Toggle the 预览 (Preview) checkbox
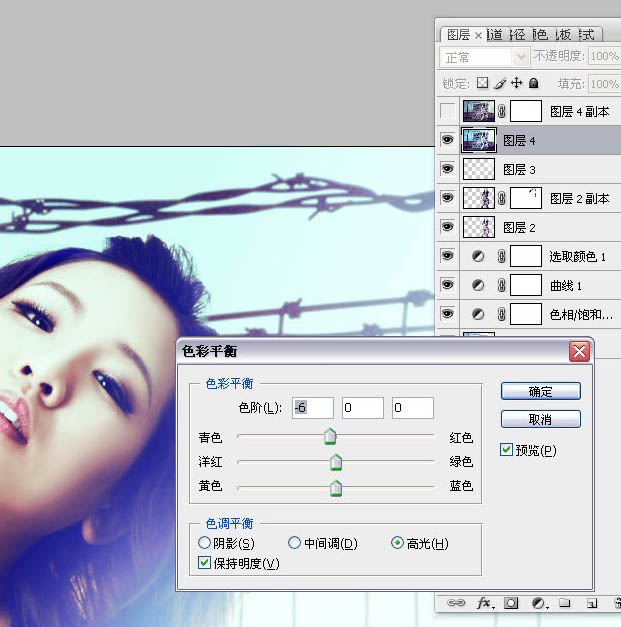This screenshot has height=627, width=621. (x=506, y=450)
